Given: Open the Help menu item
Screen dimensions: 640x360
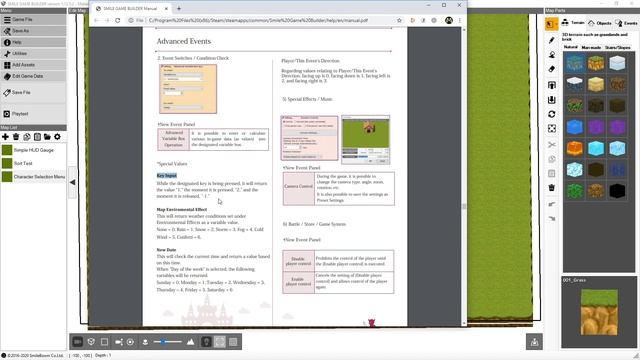Looking at the screenshot, I should pos(33,42).
